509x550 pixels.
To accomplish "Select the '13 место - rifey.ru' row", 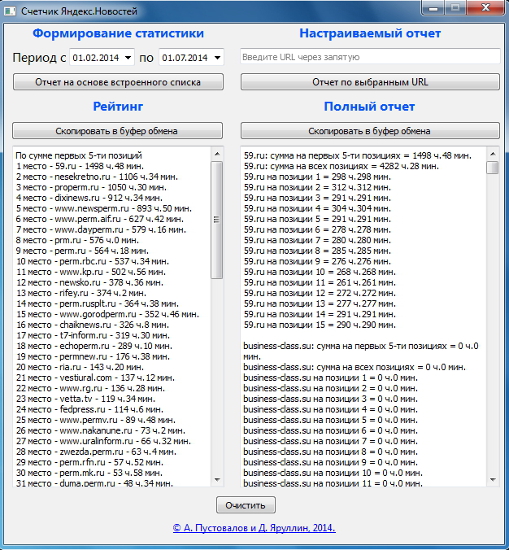I will tap(81, 293).
